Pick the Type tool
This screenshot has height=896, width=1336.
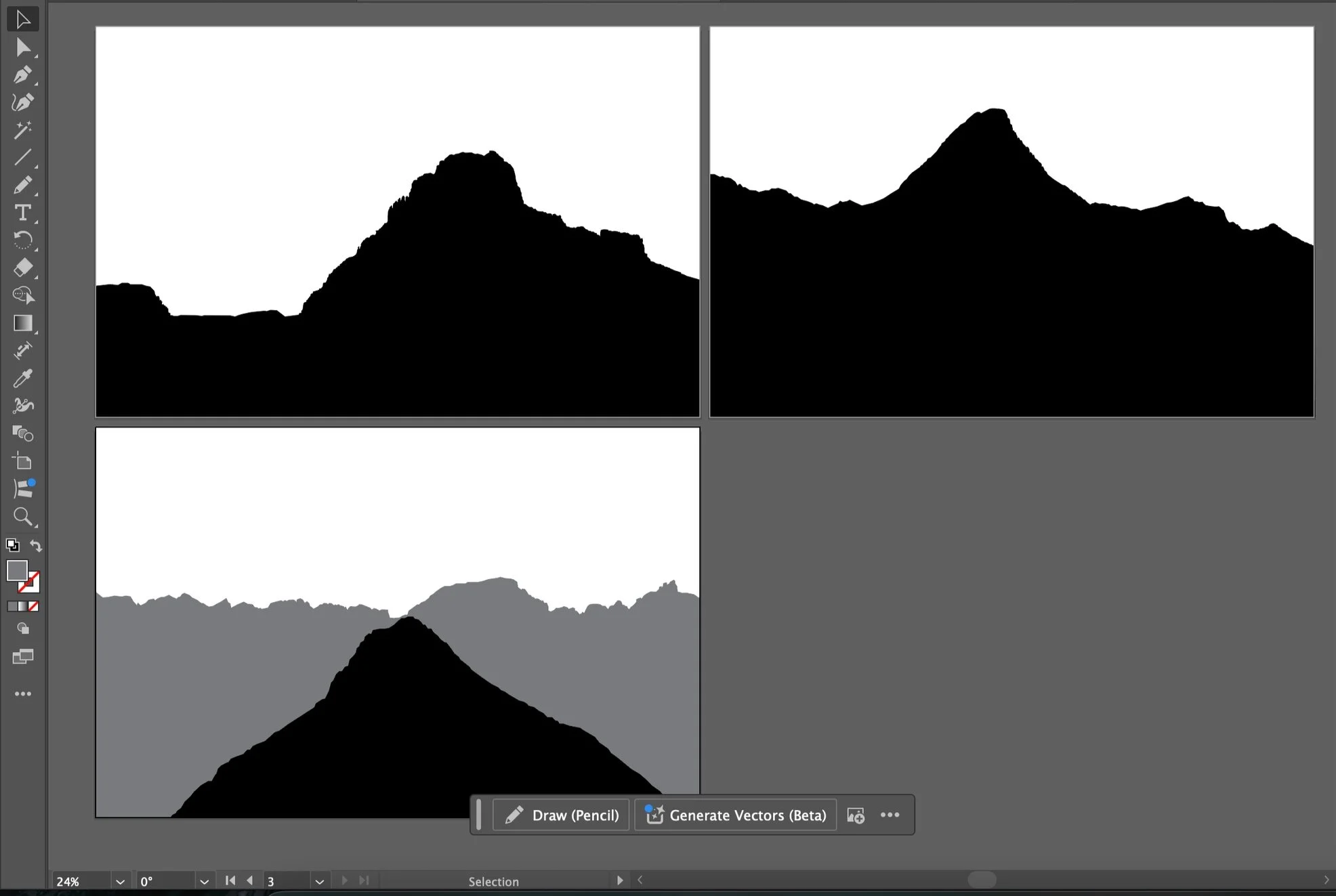(22, 213)
